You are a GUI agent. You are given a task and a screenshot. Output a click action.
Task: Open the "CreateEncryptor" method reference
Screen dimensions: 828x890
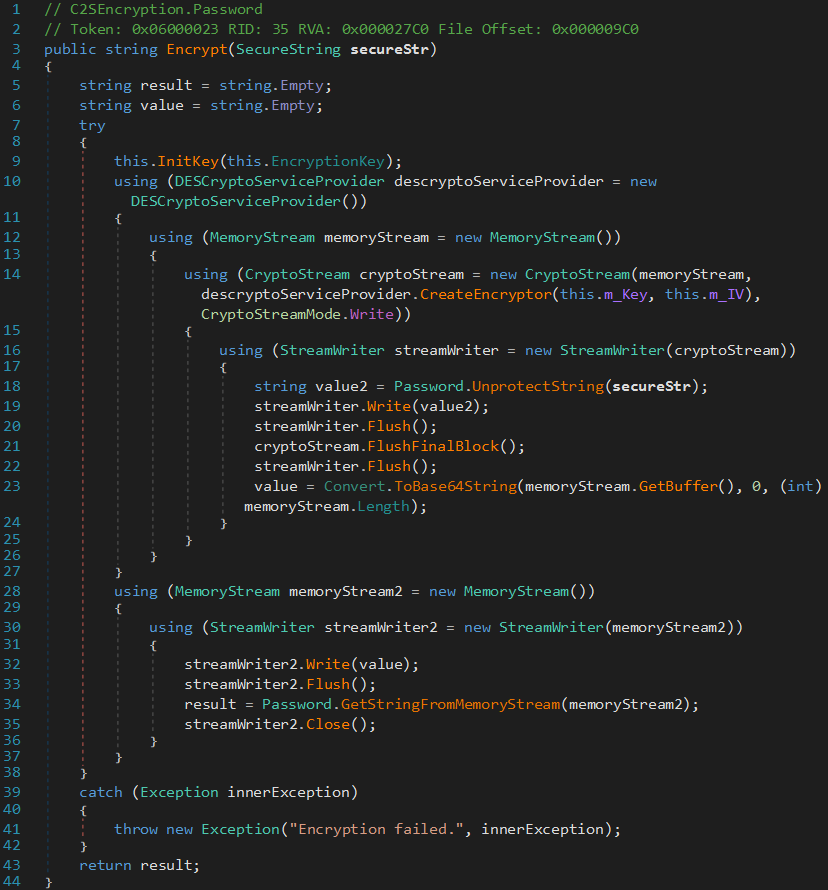[x=486, y=294]
